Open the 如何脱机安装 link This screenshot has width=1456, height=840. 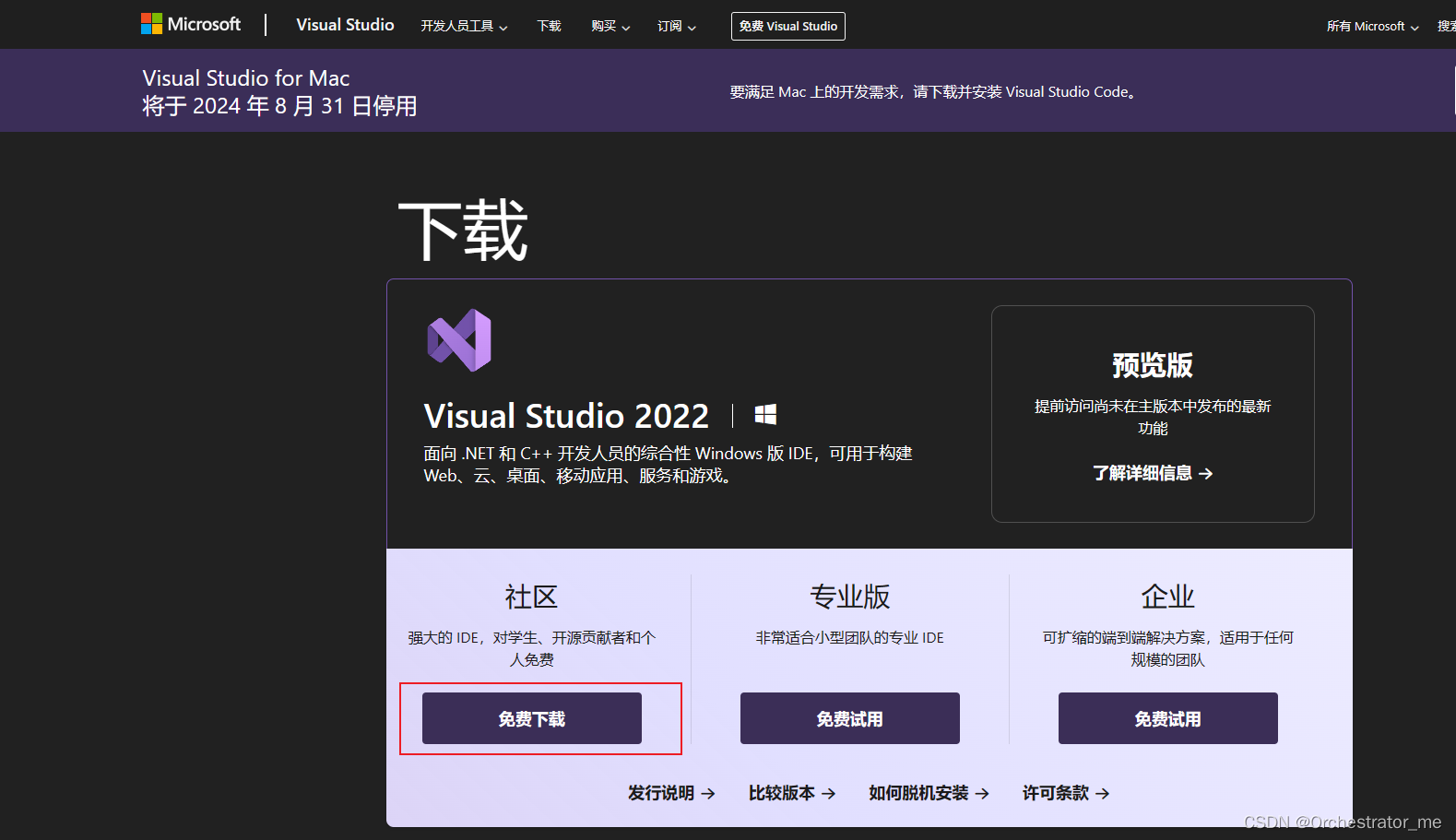[x=929, y=793]
